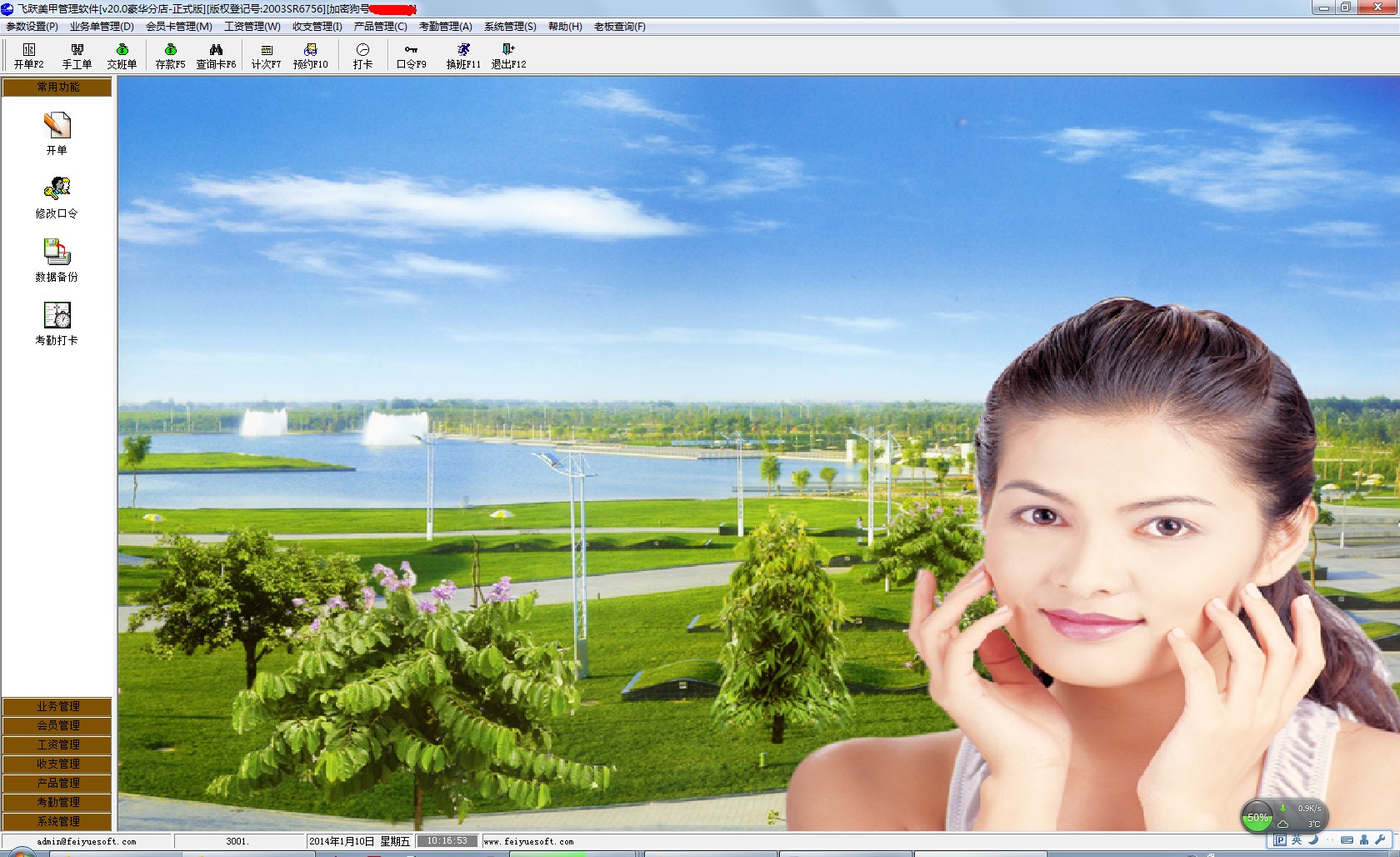Click the 打卡 clock toolbar icon
This screenshot has width=1400, height=857.
(x=362, y=56)
